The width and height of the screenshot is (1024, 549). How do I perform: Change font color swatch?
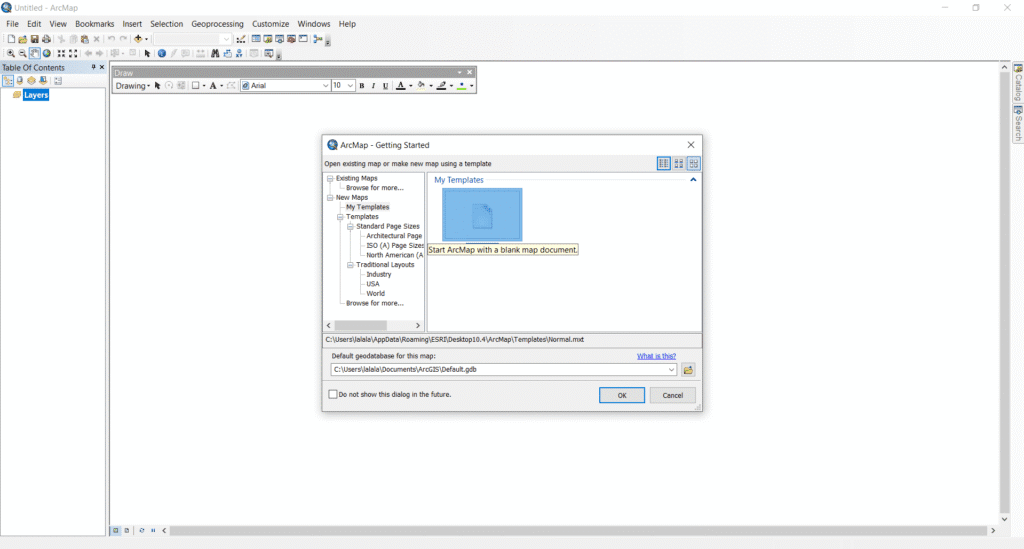pos(401,86)
